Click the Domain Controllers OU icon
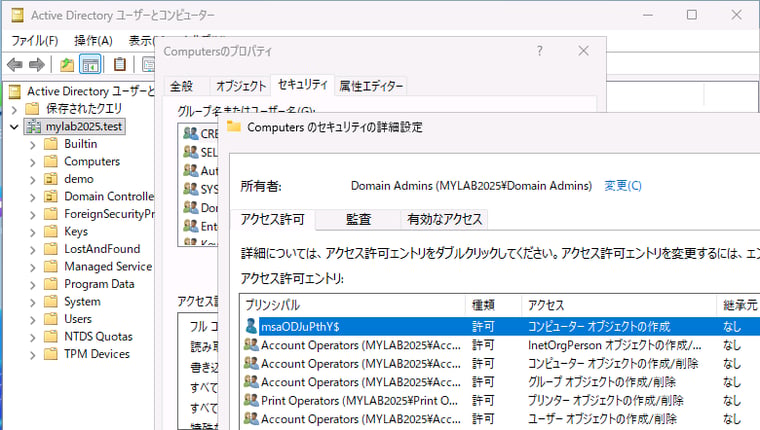Viewport: 760px width, 430px height. 51,196
